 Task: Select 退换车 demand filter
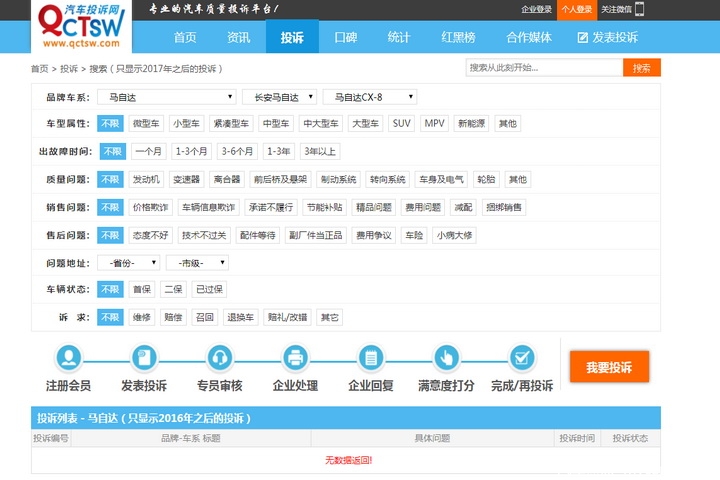(241, 317)
